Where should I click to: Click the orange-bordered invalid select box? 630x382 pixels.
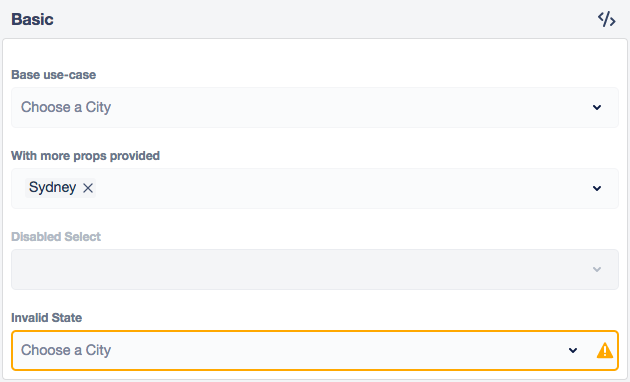[315, 350]
